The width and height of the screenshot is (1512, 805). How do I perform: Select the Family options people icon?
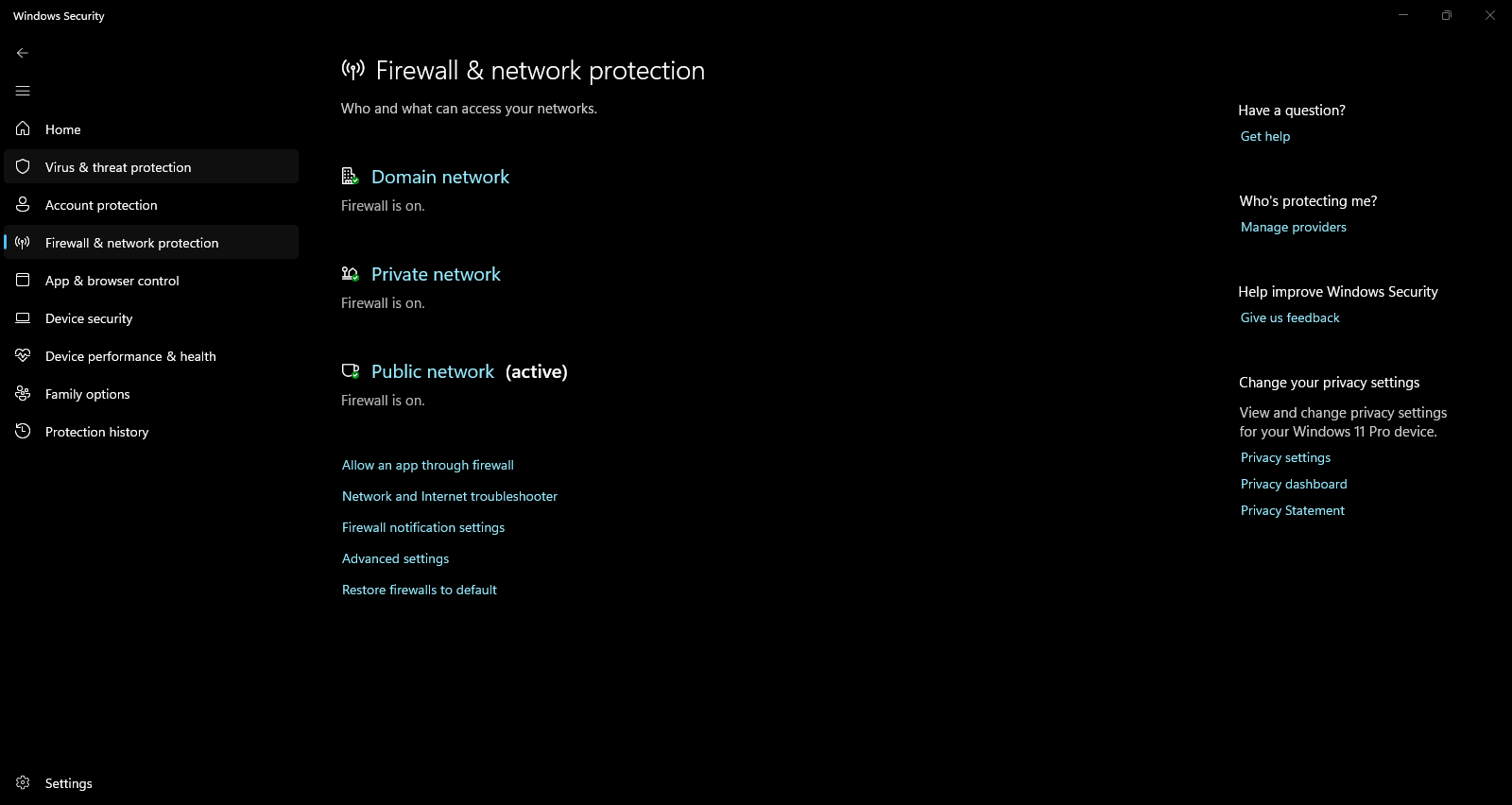tap(23, 394)
